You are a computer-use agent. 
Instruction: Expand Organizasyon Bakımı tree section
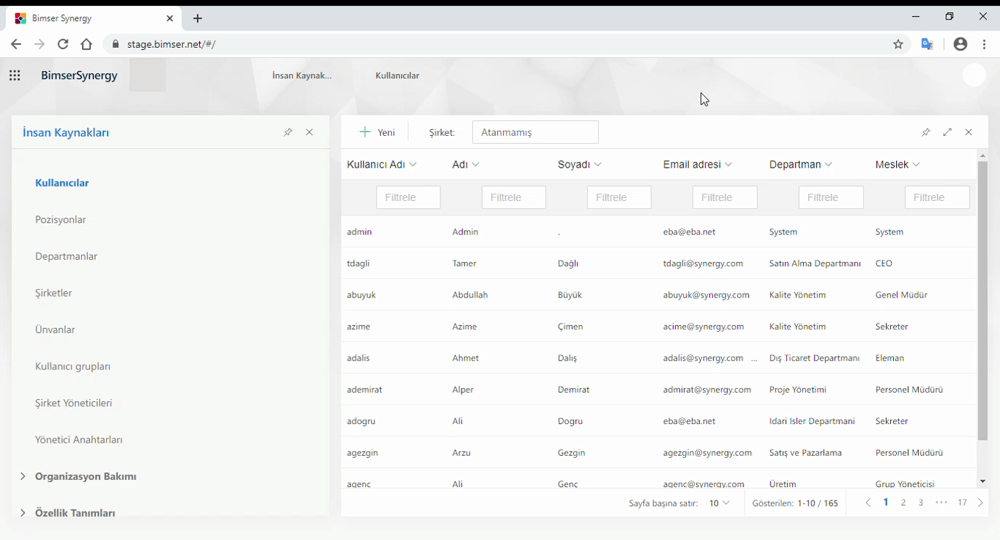click(x=23, y=476)
